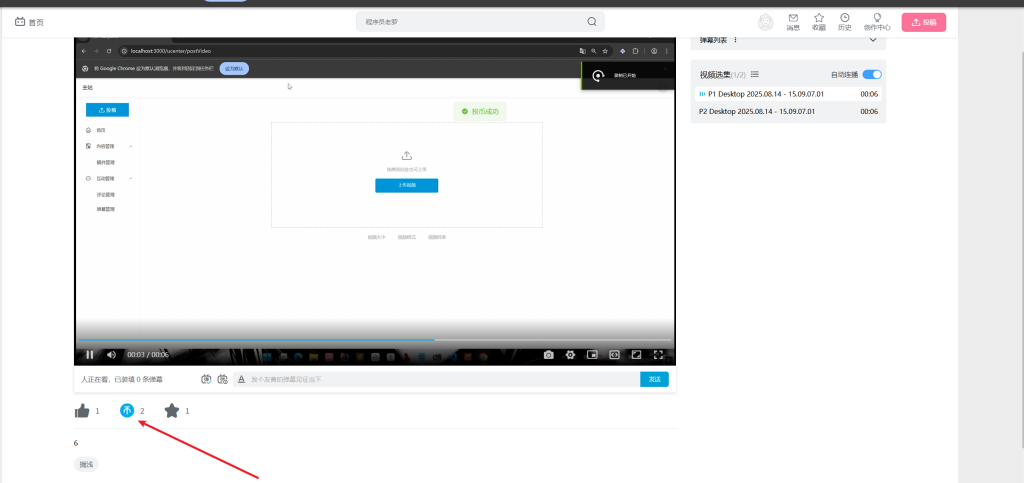Screen dimensions: 1024x483
Task: Enable picture-in-picture mode in player
Action: (x=592, y=354)
